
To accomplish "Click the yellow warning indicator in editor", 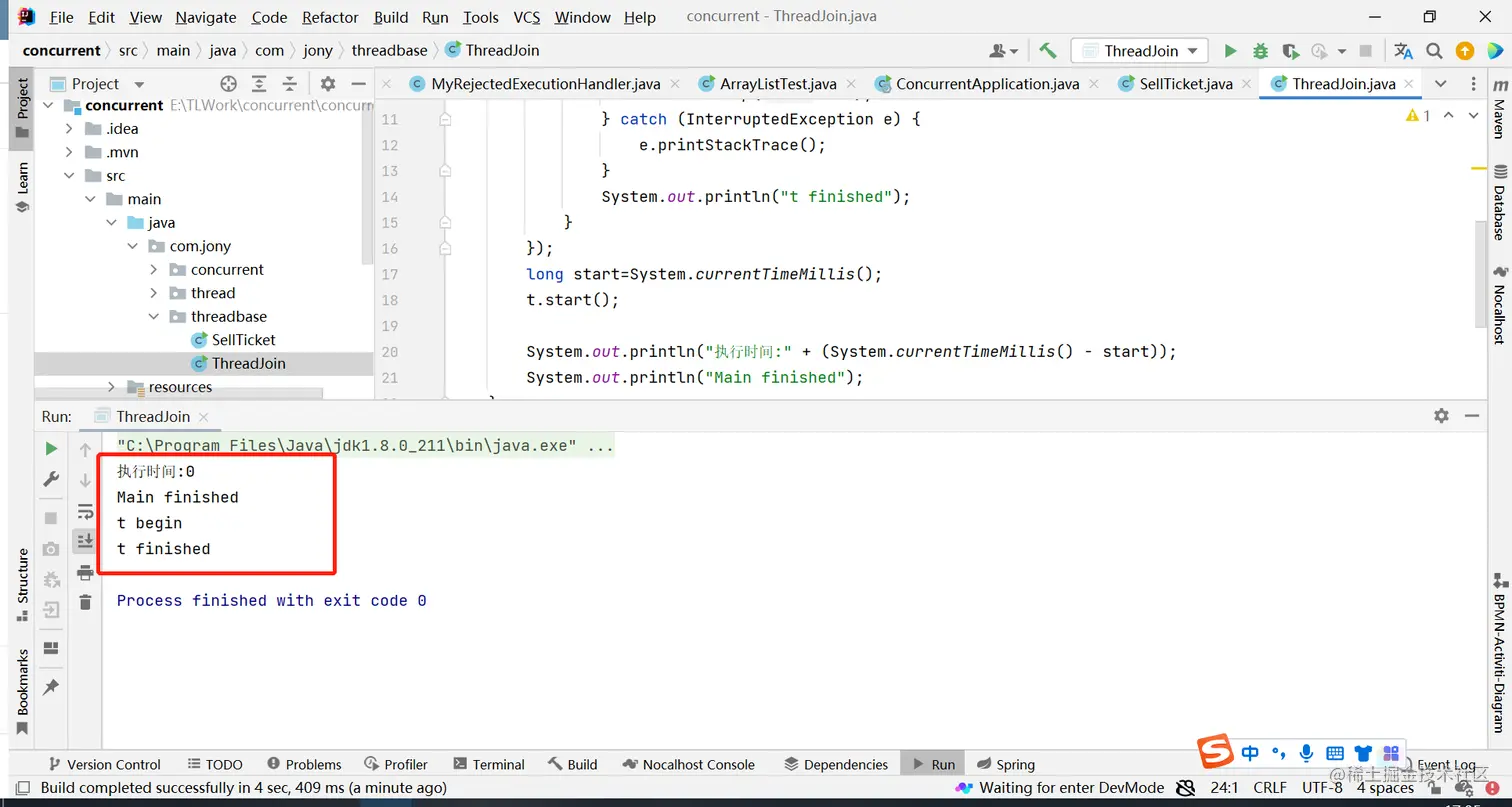I will pos(1418,116).
